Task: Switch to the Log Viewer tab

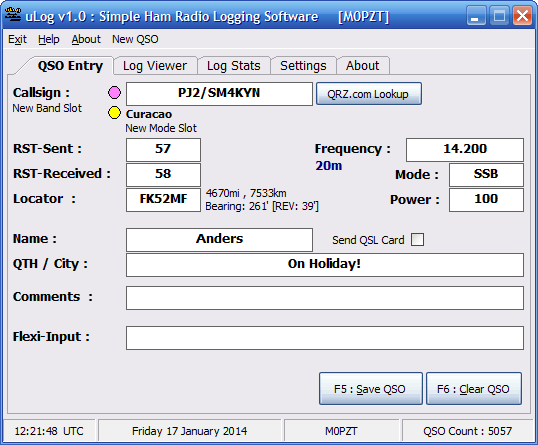Action: tap(155, 66)
